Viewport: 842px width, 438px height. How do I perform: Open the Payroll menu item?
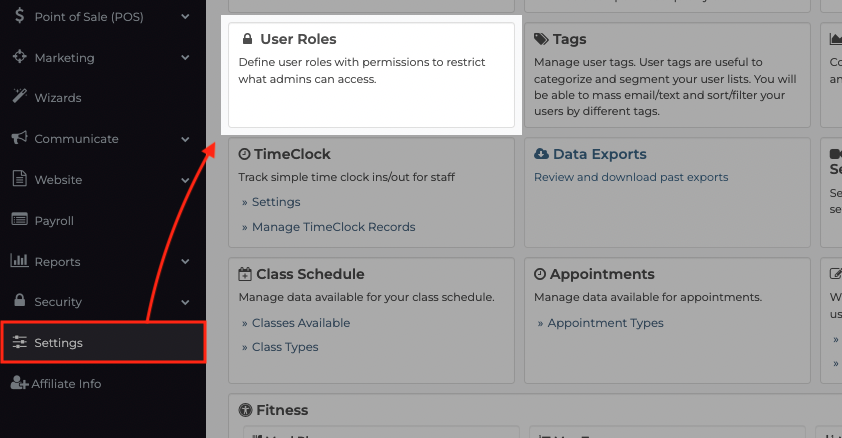[103, 221]
